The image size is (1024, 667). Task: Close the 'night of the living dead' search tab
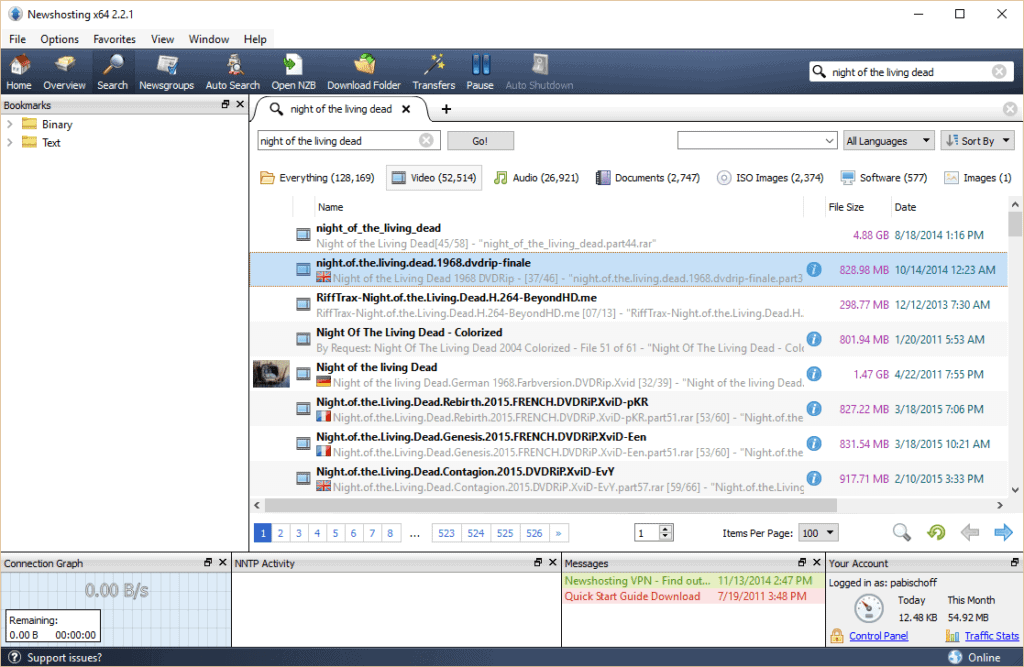tap(406, 109)
